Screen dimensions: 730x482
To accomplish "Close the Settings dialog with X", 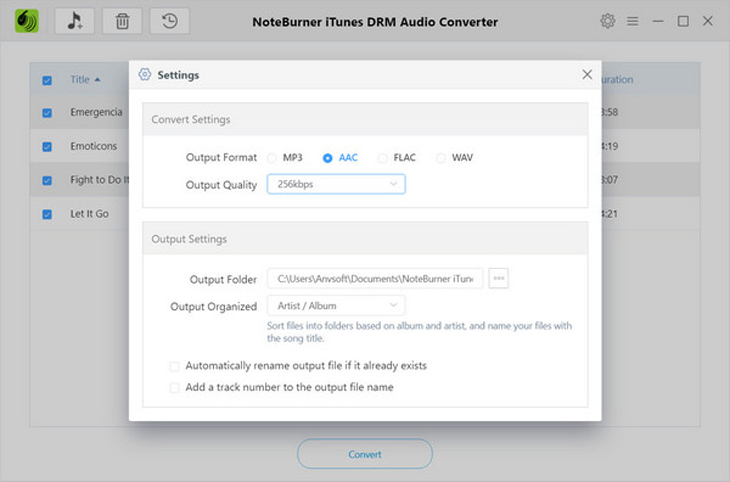I will pyautogui.click(x=587, y=75).
